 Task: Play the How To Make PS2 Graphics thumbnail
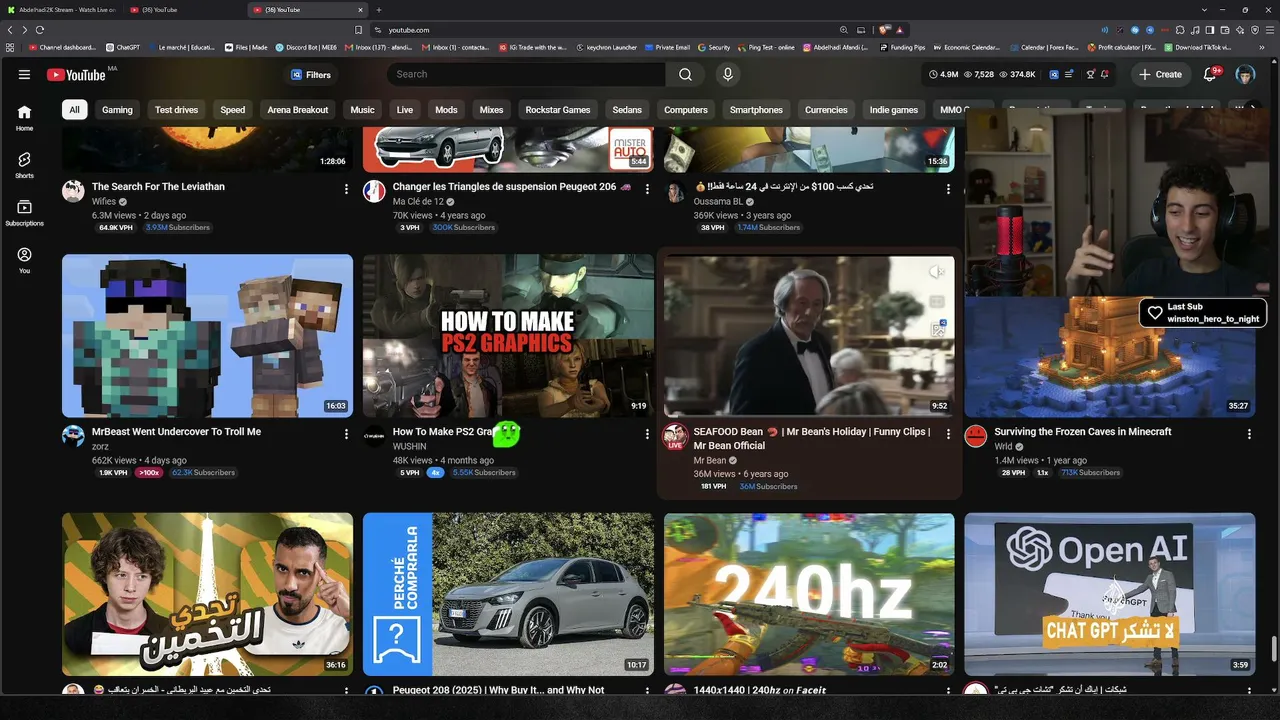pos(508,336)
